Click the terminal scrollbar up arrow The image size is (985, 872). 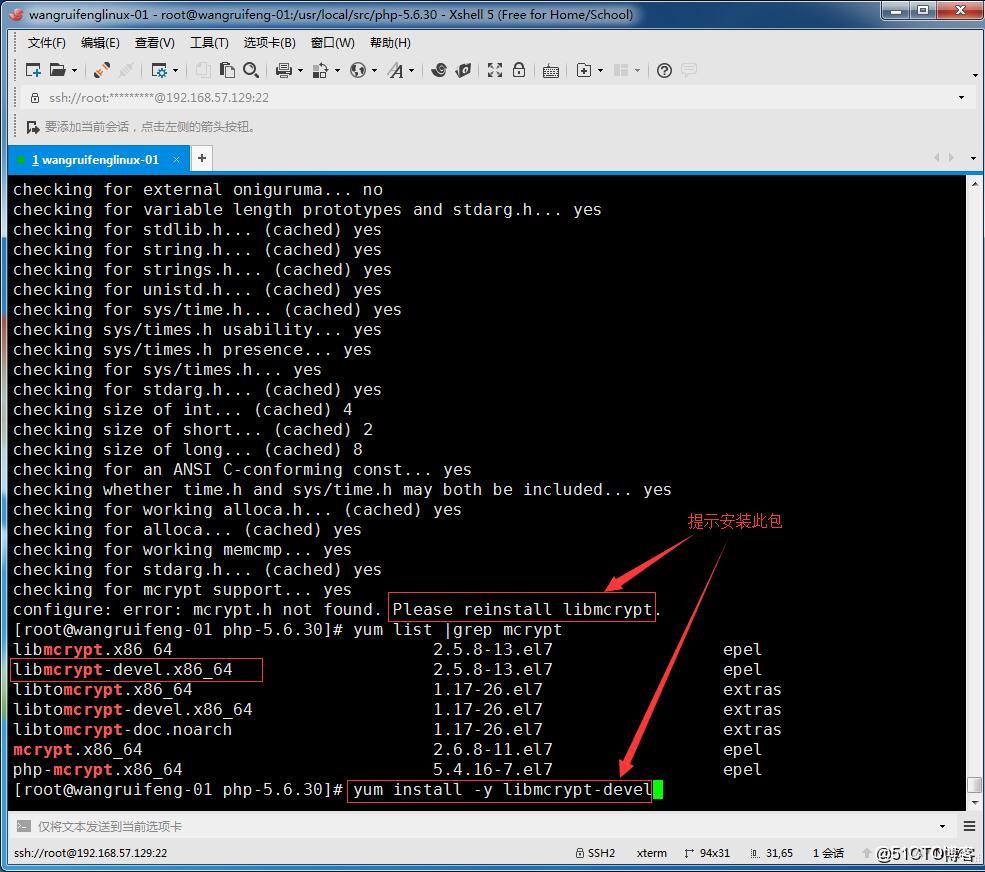(x=974, y=184)
